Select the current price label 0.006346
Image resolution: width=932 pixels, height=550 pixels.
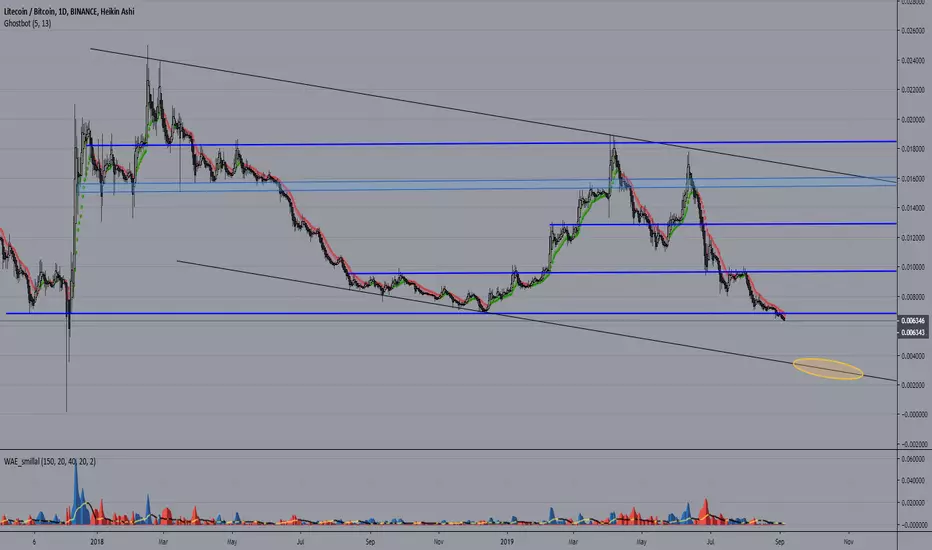tap(912, 320)
